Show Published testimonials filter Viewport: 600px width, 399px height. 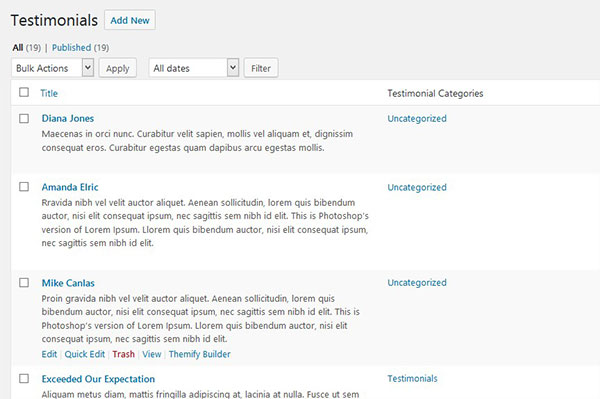coord(71,48)
